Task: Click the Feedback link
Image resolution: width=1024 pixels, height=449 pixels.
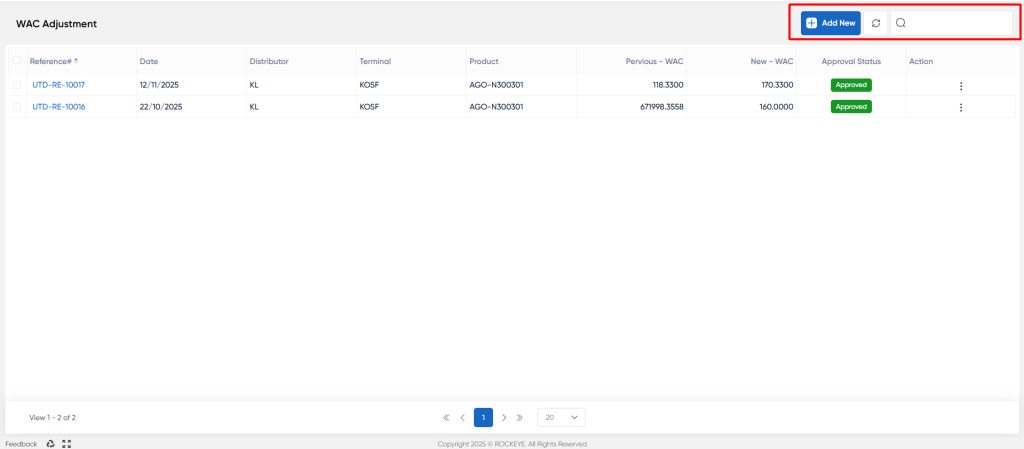Action: pos(21,444)
